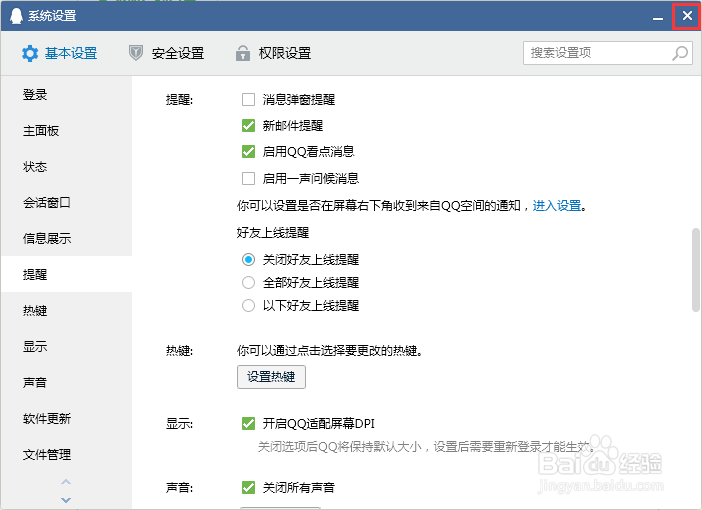The image size is (702, 510).
Task: Select the 全部好友上线提醒 radio button
Action: 248,283
